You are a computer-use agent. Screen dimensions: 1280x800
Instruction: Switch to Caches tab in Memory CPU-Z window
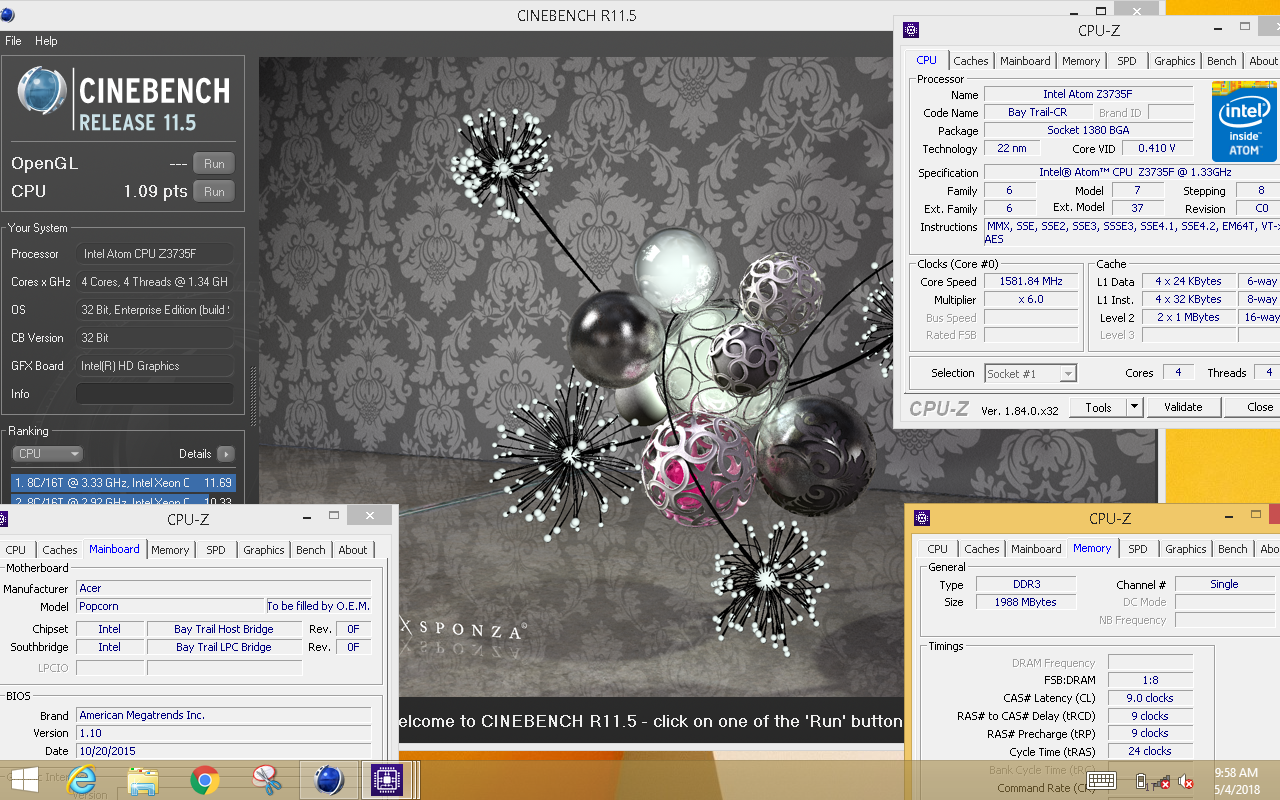coord(981,549)
